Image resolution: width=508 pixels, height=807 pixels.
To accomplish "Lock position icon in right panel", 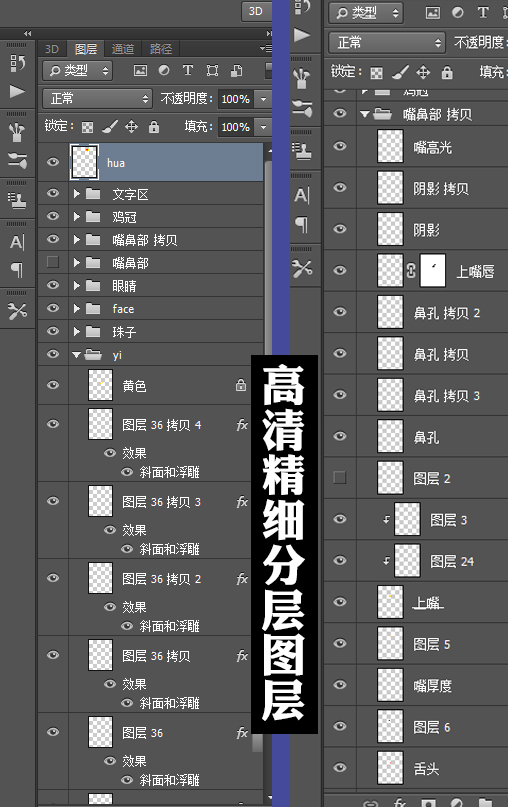I will pyautogui.click(x=423, y=72).
